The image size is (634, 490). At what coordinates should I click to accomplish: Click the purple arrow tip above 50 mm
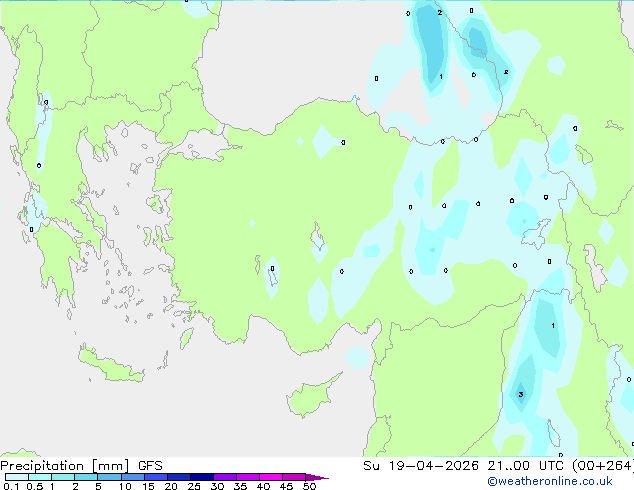point(317,477)
